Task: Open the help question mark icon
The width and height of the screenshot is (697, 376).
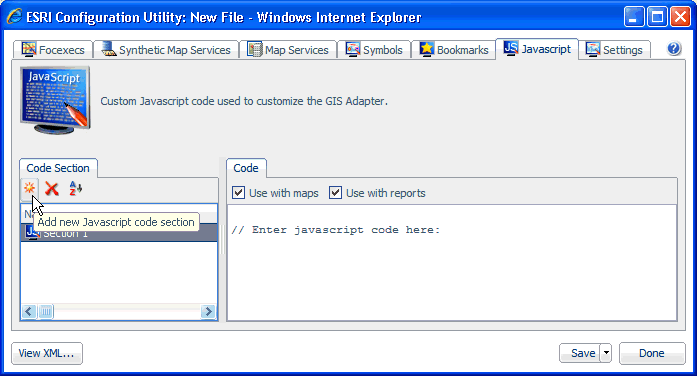Action: (673, 48)
